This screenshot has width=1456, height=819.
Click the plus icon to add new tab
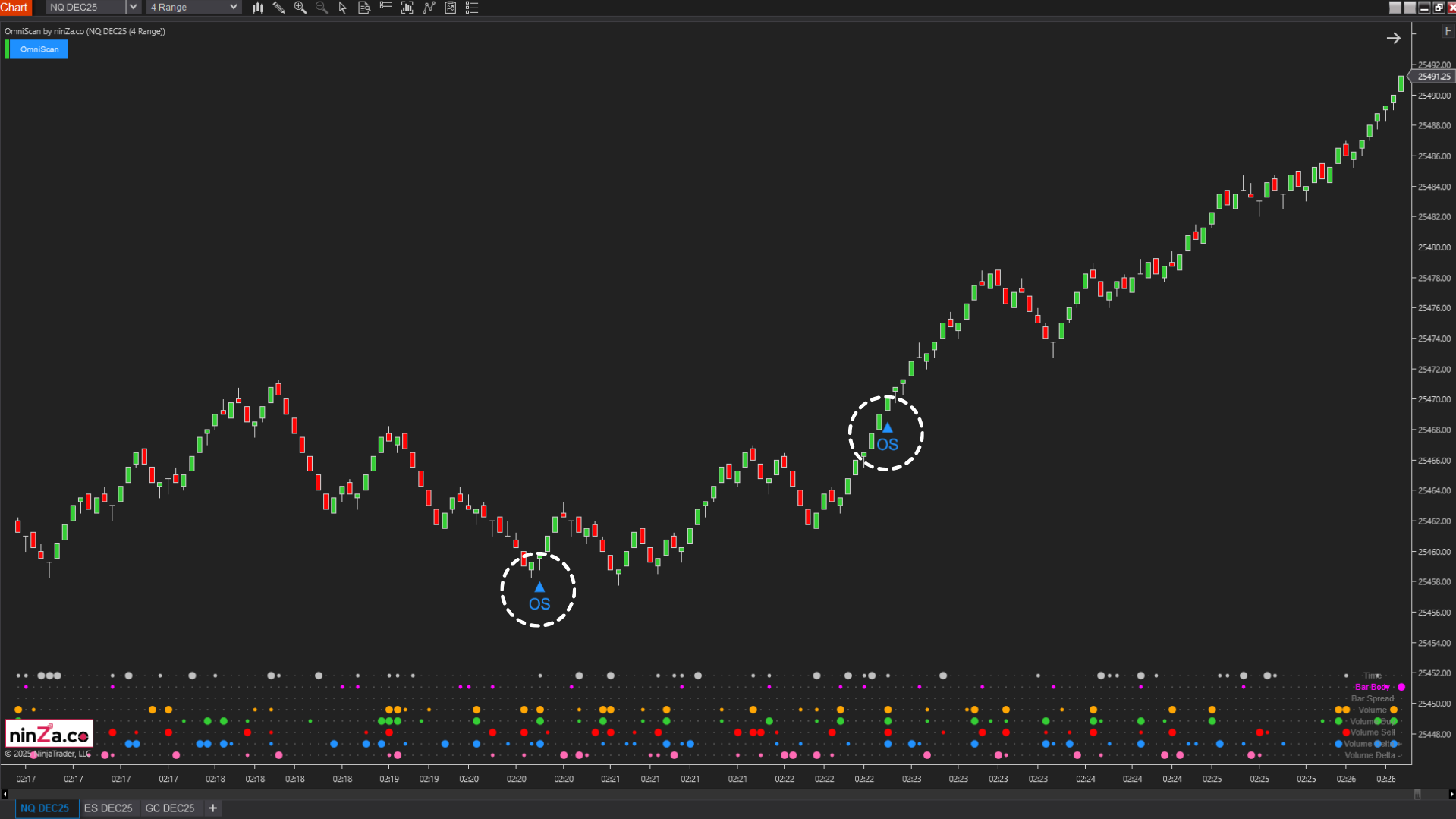click(212, 808)
